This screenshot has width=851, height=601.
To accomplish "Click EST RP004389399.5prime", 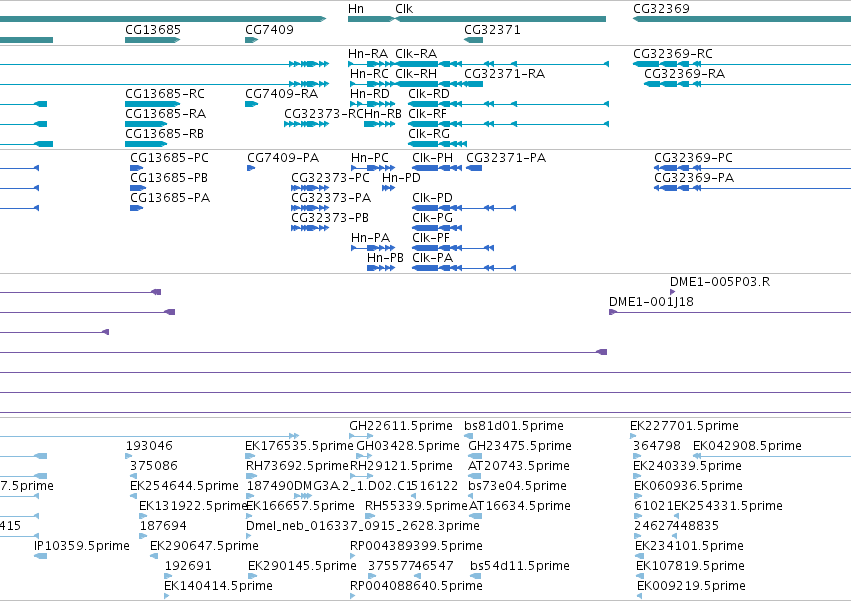I will point(353,555).
